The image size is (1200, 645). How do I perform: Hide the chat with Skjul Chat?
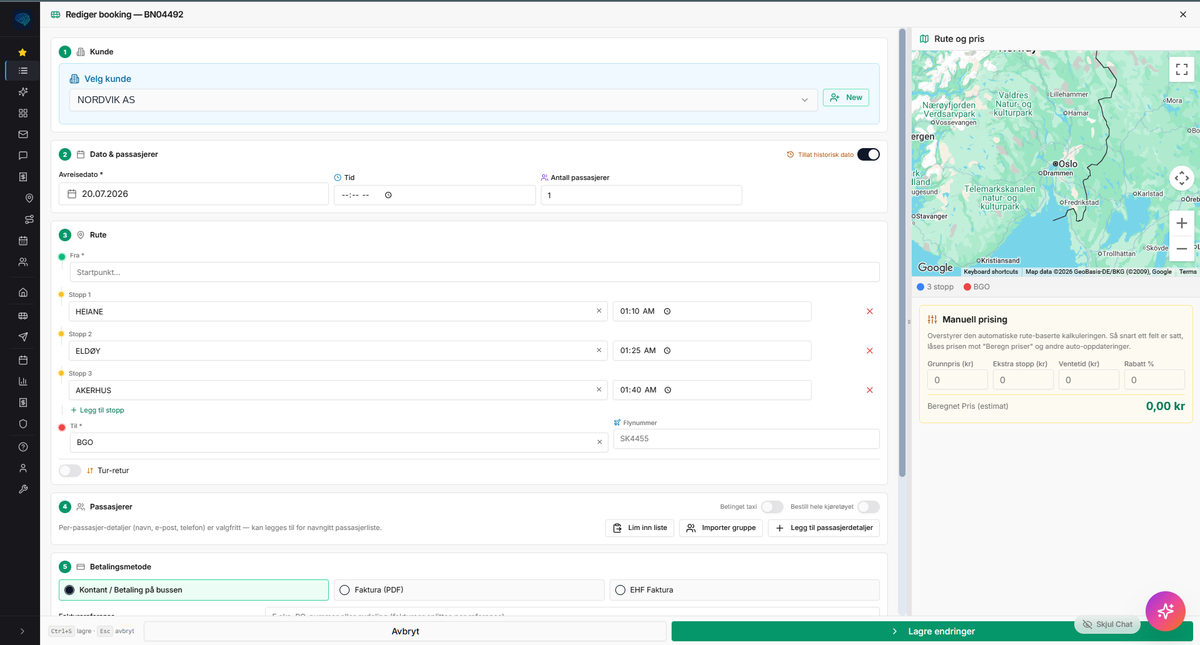click(x=1106, y=624)
